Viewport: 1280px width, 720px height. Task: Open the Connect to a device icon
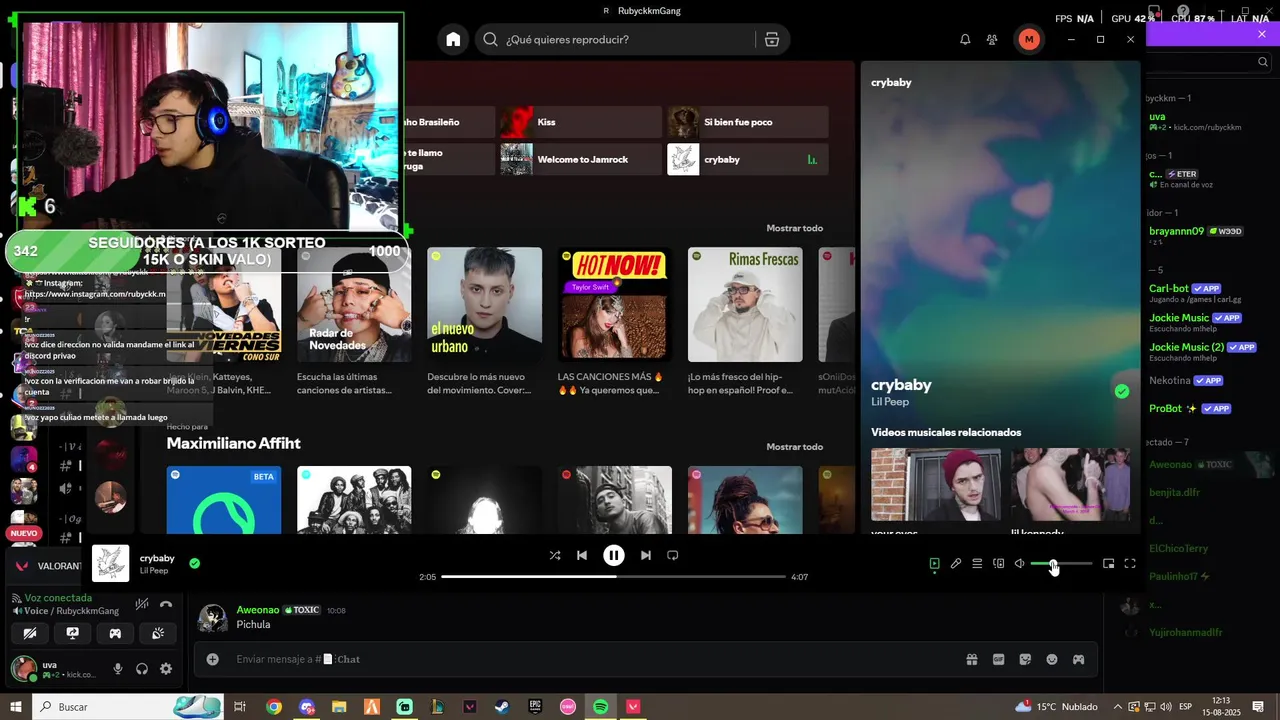(x=998, y=564)
